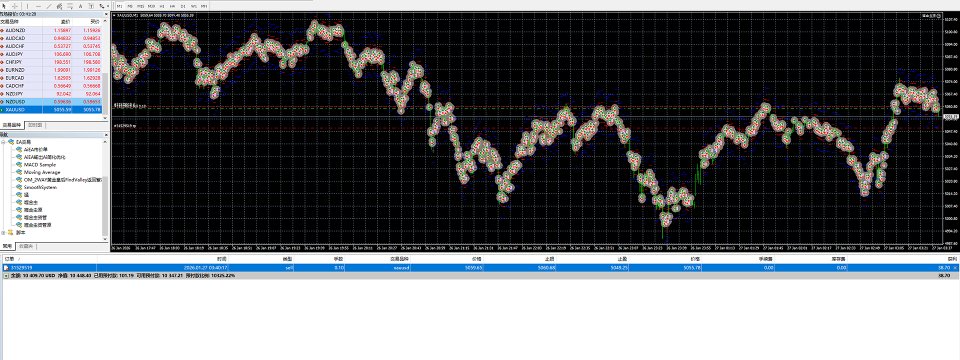Sort orders by 获利 profit column header
This screenshot has width=960, height=360.
click(952, 259)
